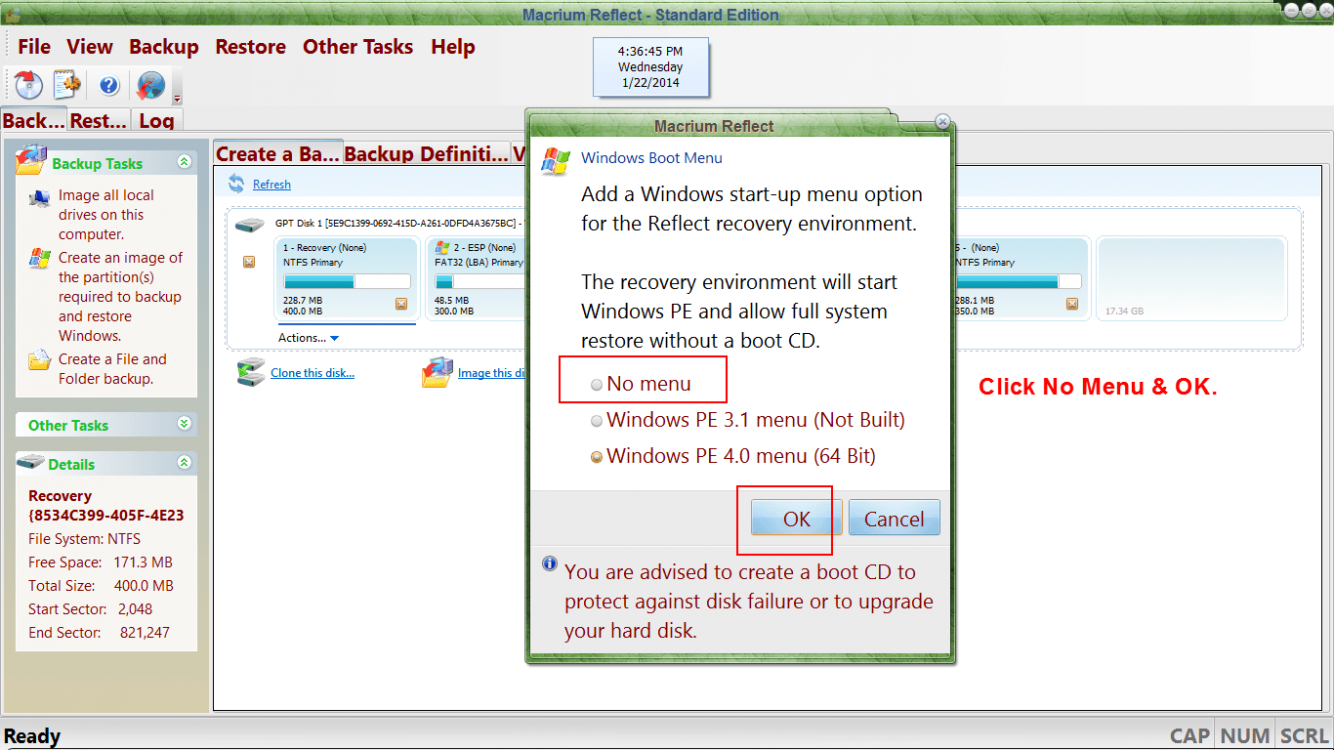Viewport: 1334px width, 750px height.
Task: Collapse the Backup Tasks panel
Action: [x=184, y=161]
